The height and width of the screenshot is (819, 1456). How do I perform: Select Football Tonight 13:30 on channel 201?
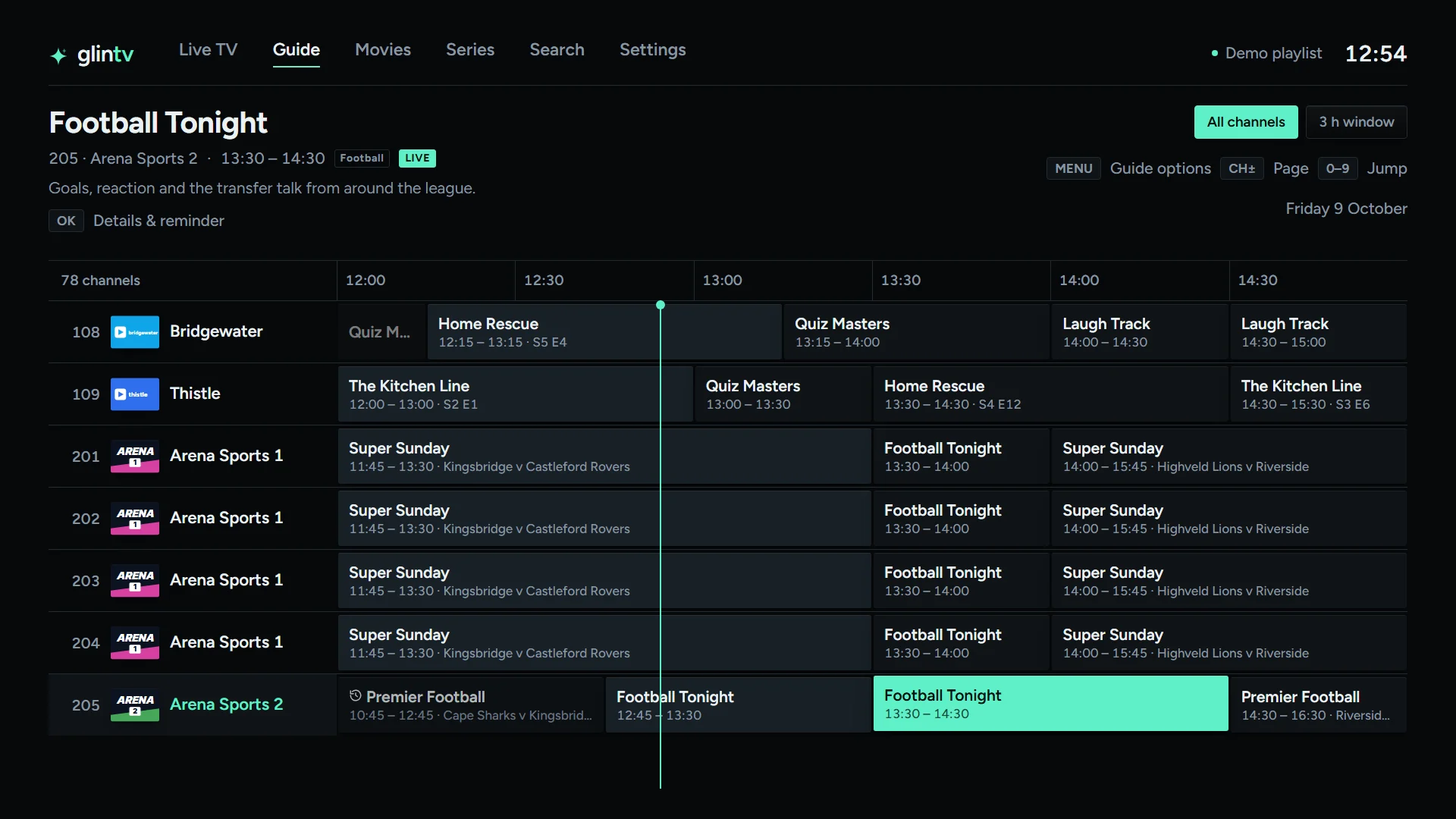962,457
